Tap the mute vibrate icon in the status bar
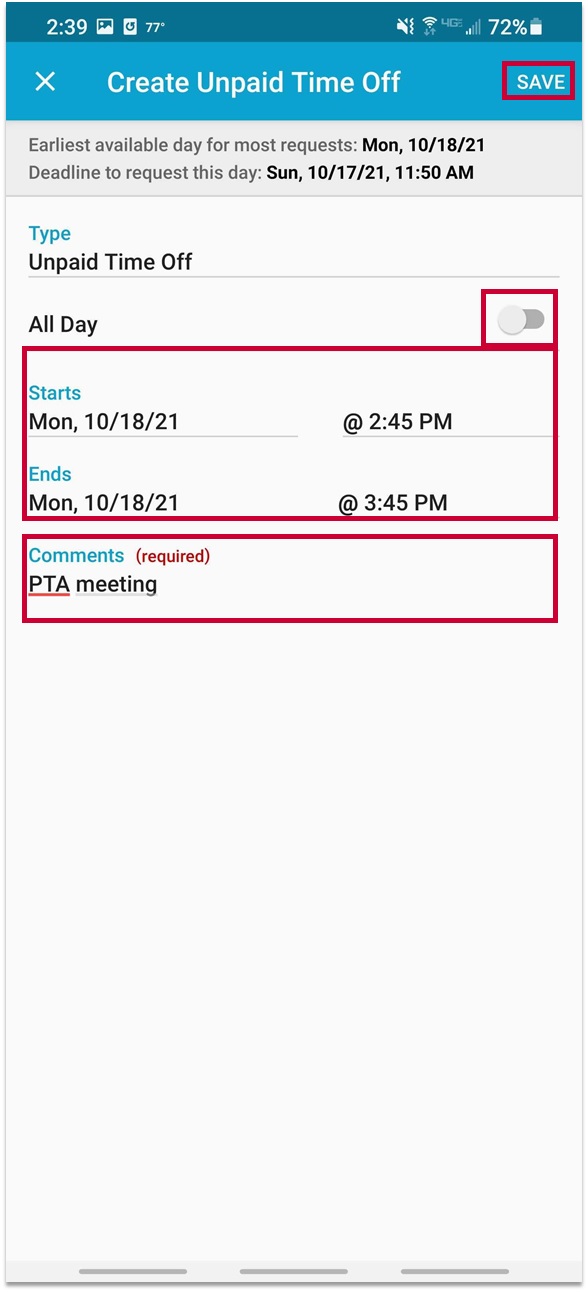 click(x=405, y=27)
